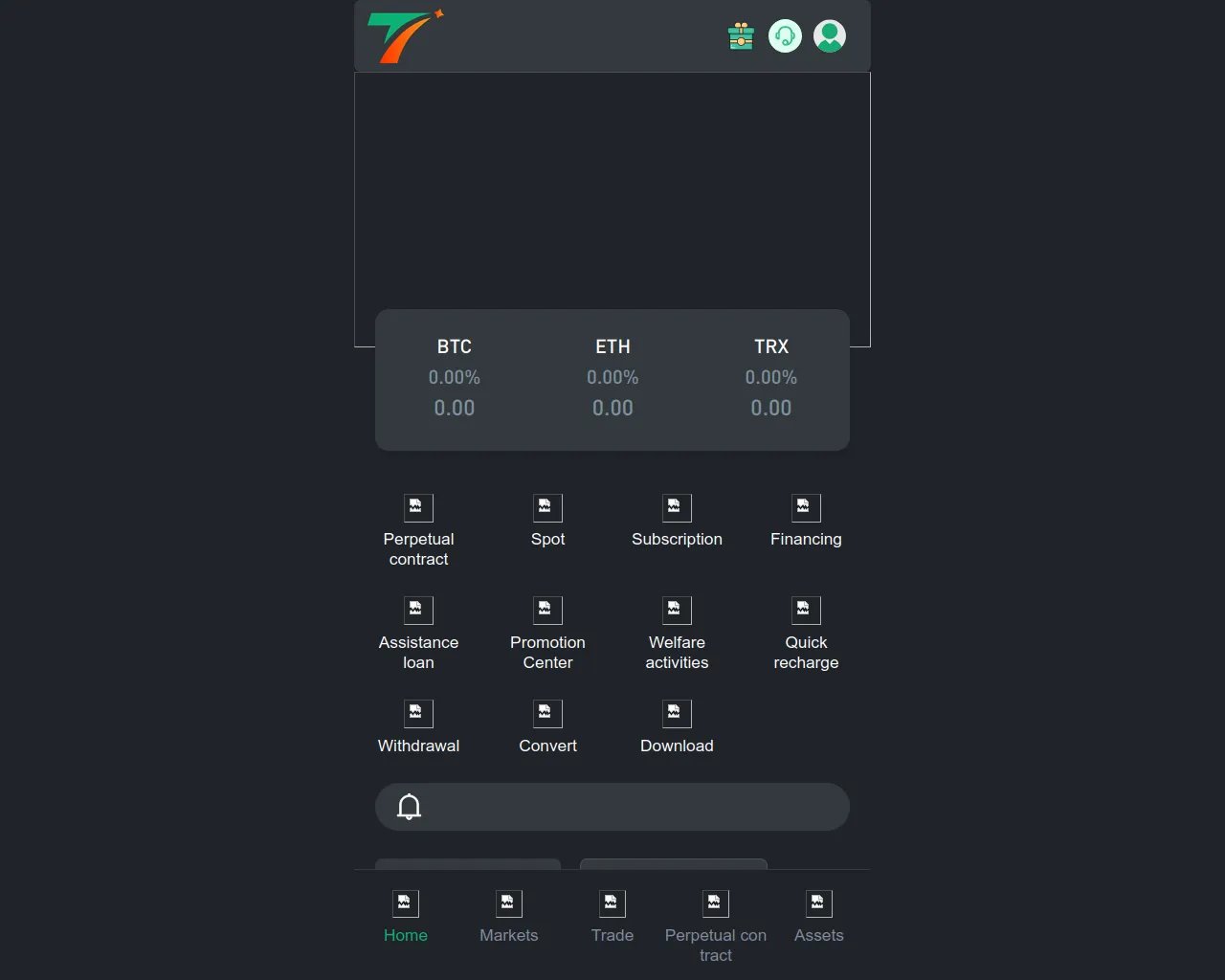Switch to the Markets tab
Viewport: 1225px width, 980px height.
tap(509, 917)
